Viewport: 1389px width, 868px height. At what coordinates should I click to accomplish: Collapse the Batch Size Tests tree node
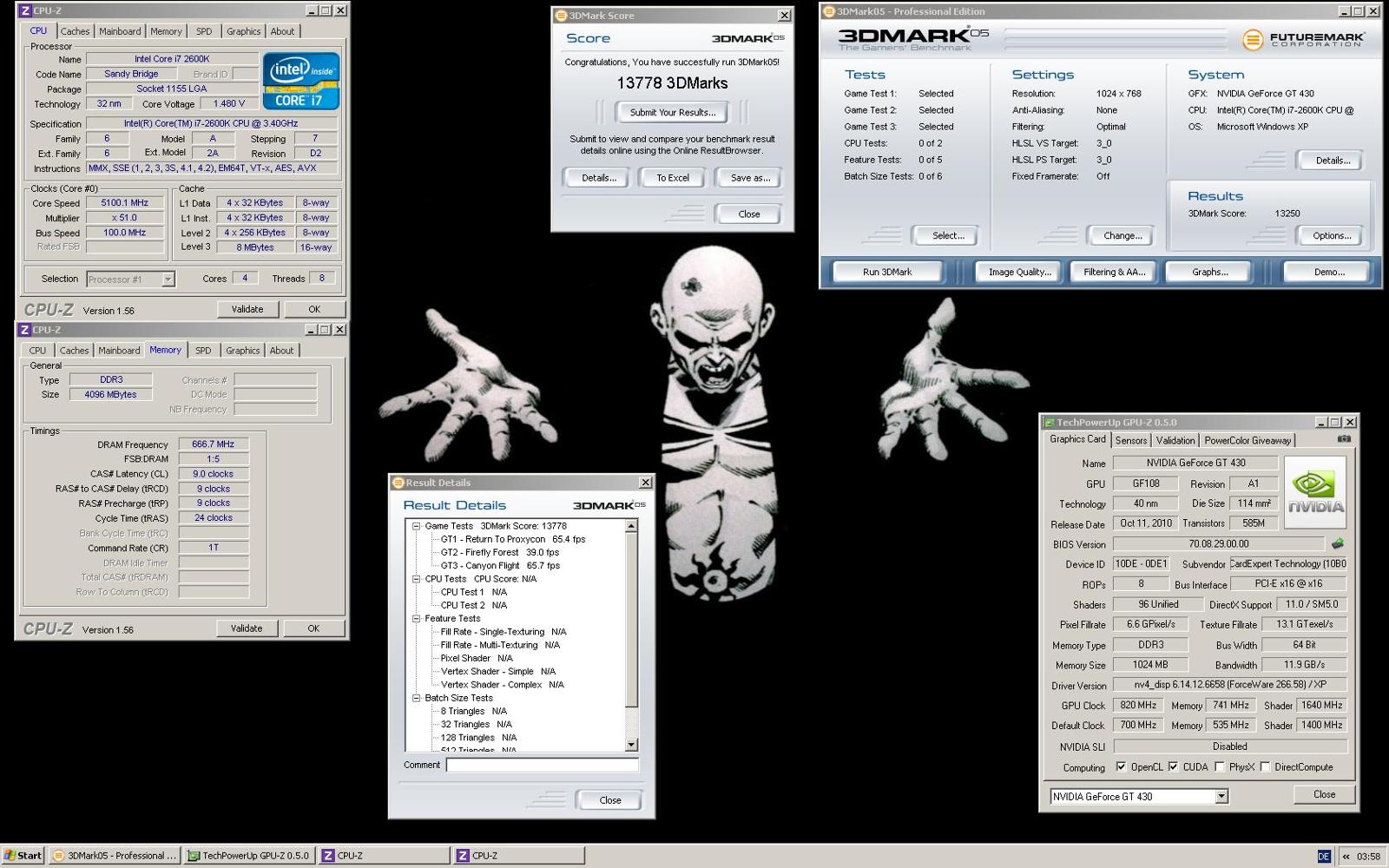click(x=416, y=698)
